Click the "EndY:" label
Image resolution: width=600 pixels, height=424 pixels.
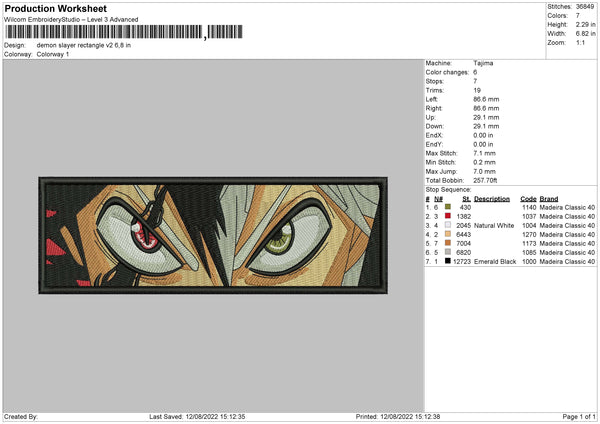[434, 144]
